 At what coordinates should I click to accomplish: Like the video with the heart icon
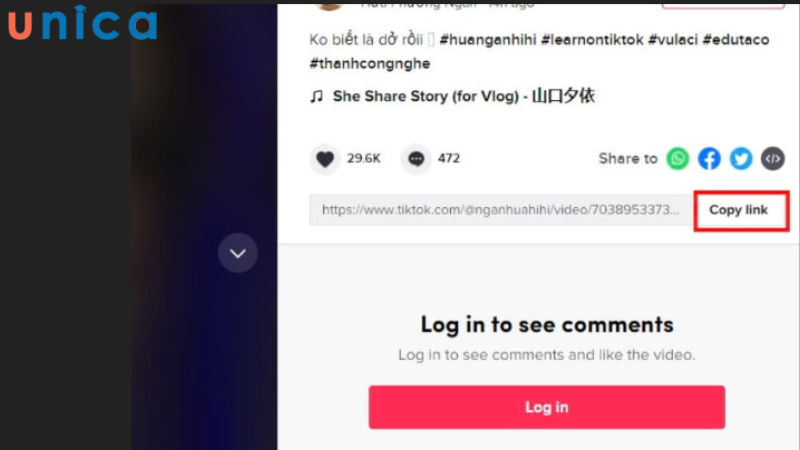(x=324, y=159)
